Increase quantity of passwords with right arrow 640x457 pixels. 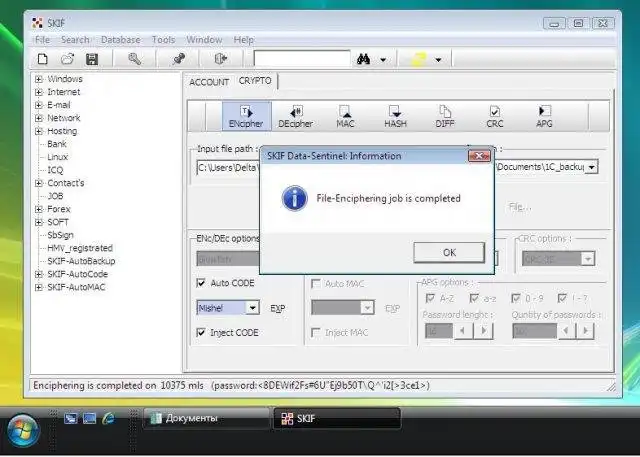(585, 331)
